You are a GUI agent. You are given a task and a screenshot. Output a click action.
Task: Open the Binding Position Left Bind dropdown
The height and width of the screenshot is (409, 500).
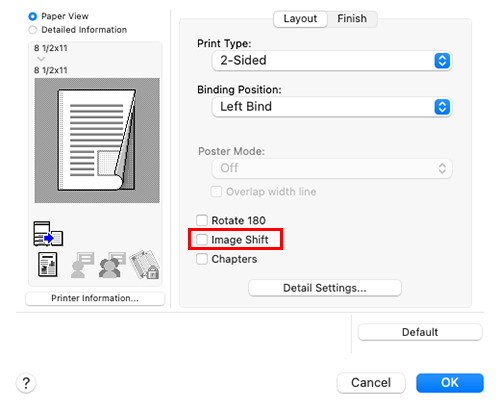332,107
